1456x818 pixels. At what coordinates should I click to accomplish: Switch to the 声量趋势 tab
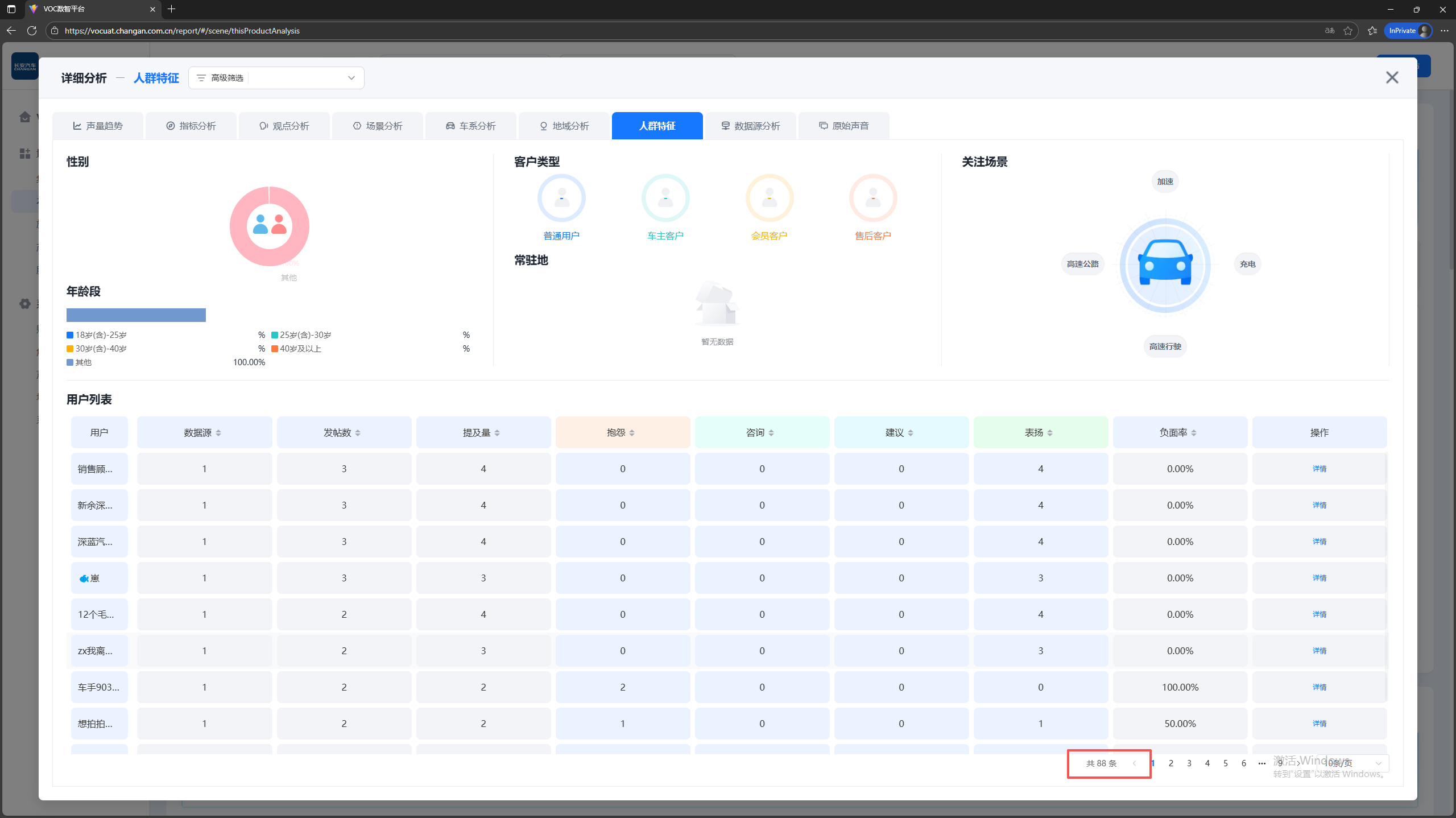[98, 126]
